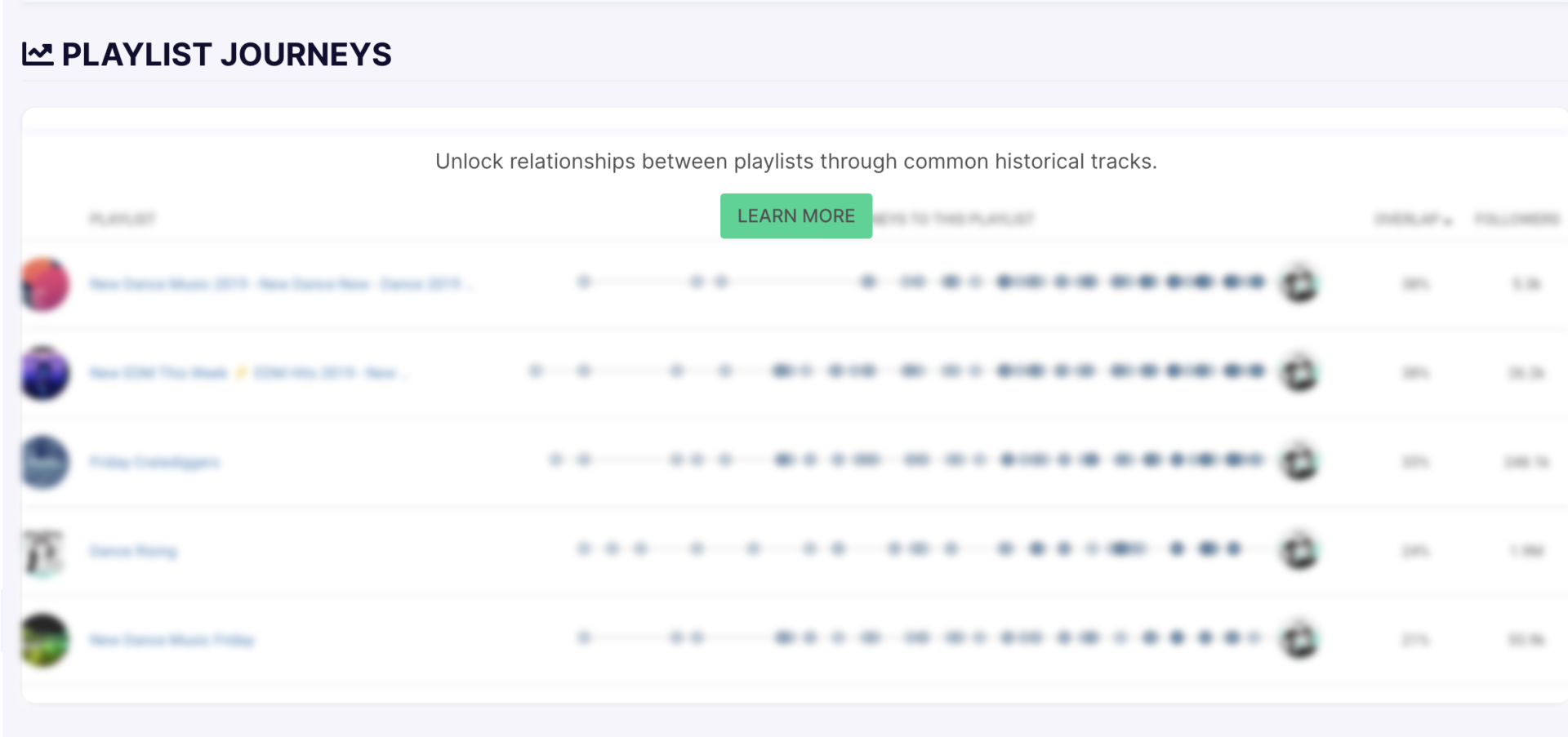
Task: Open the Friday Cratediggers playlist link
Action: click(154, 462)
